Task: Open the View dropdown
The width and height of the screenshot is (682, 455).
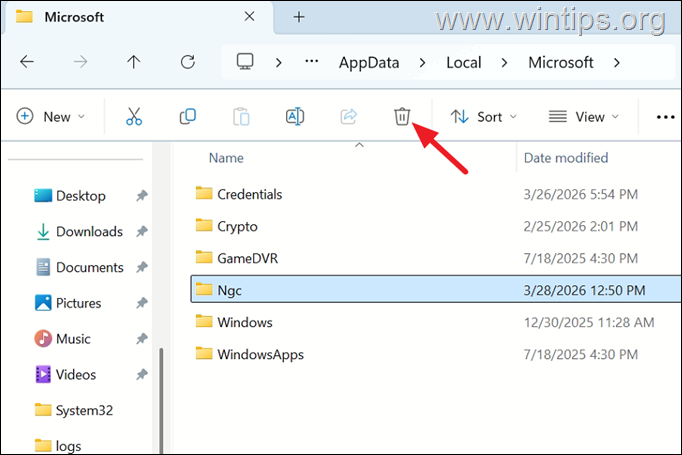Action: tap(583, 117)
